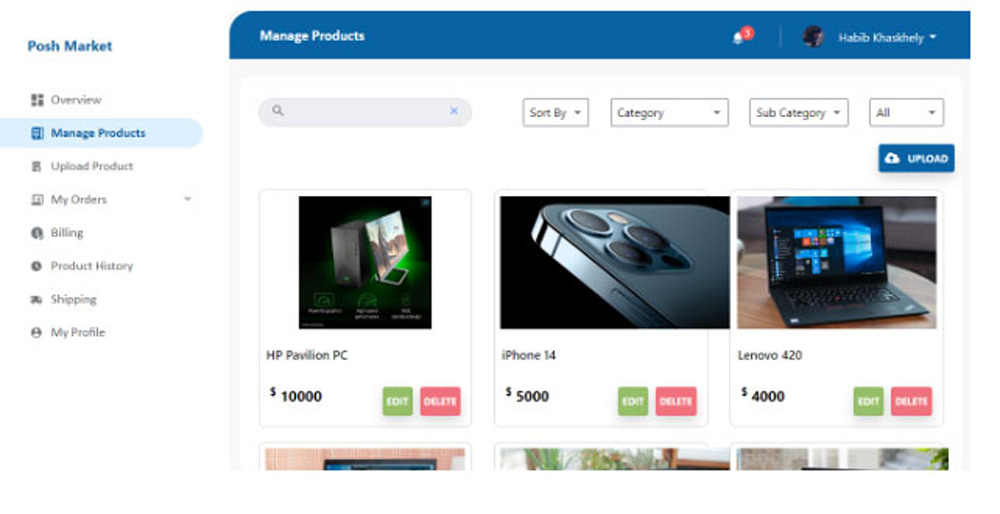1000x514 pixels.
Task: Click the Manage Products header title
Action: coord(312,36)
